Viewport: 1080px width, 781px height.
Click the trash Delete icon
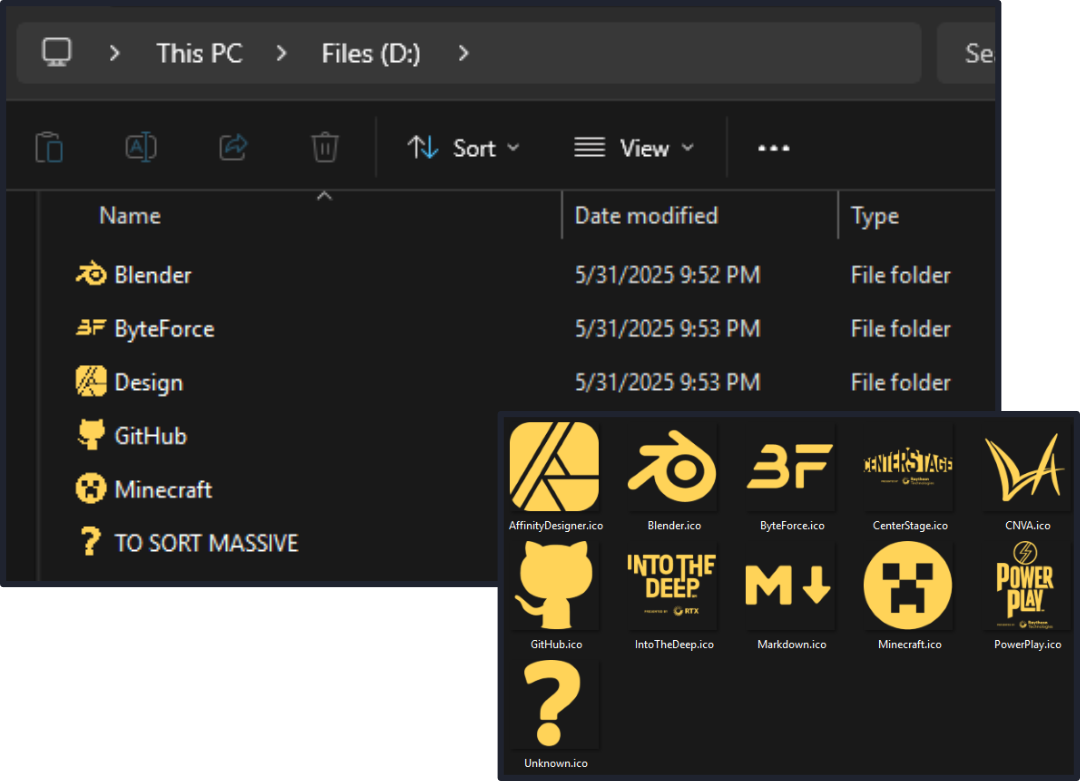click(x=325, y=147)
